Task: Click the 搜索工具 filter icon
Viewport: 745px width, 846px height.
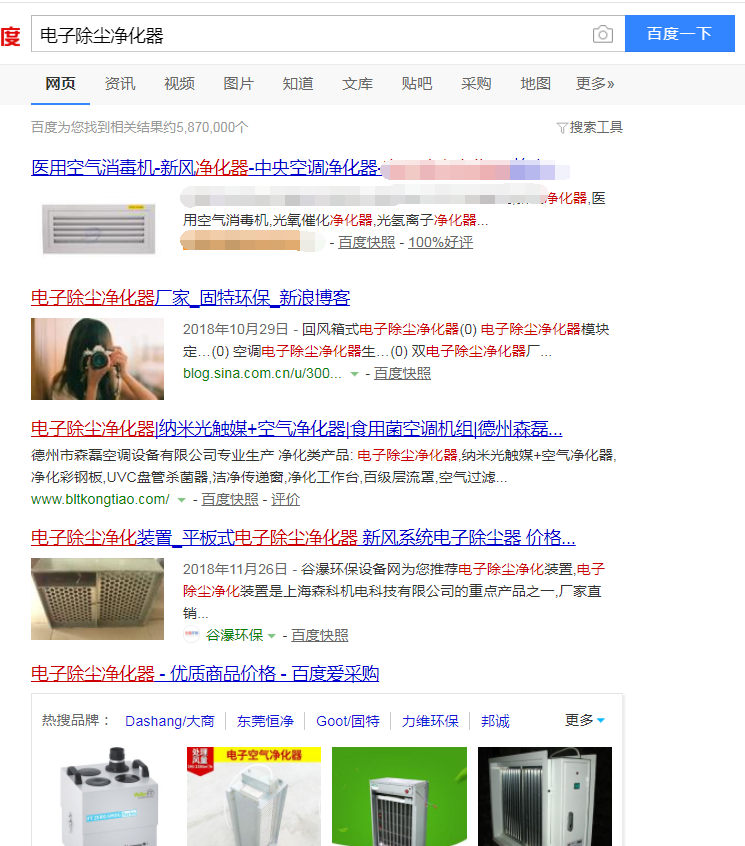Action: pyautogui.click(x=562, y=128)
